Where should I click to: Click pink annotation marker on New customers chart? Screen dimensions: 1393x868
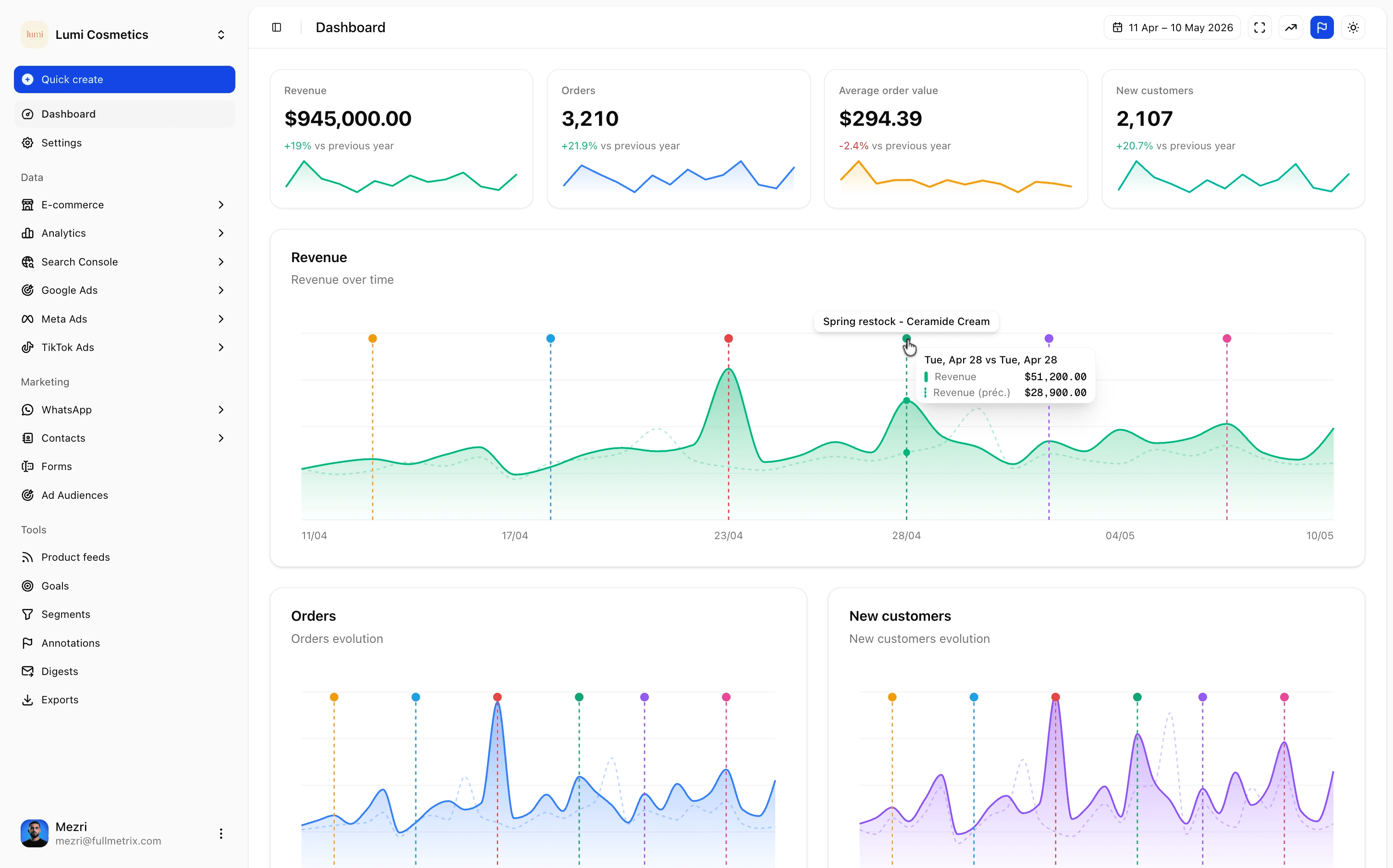coord(1284,697)
